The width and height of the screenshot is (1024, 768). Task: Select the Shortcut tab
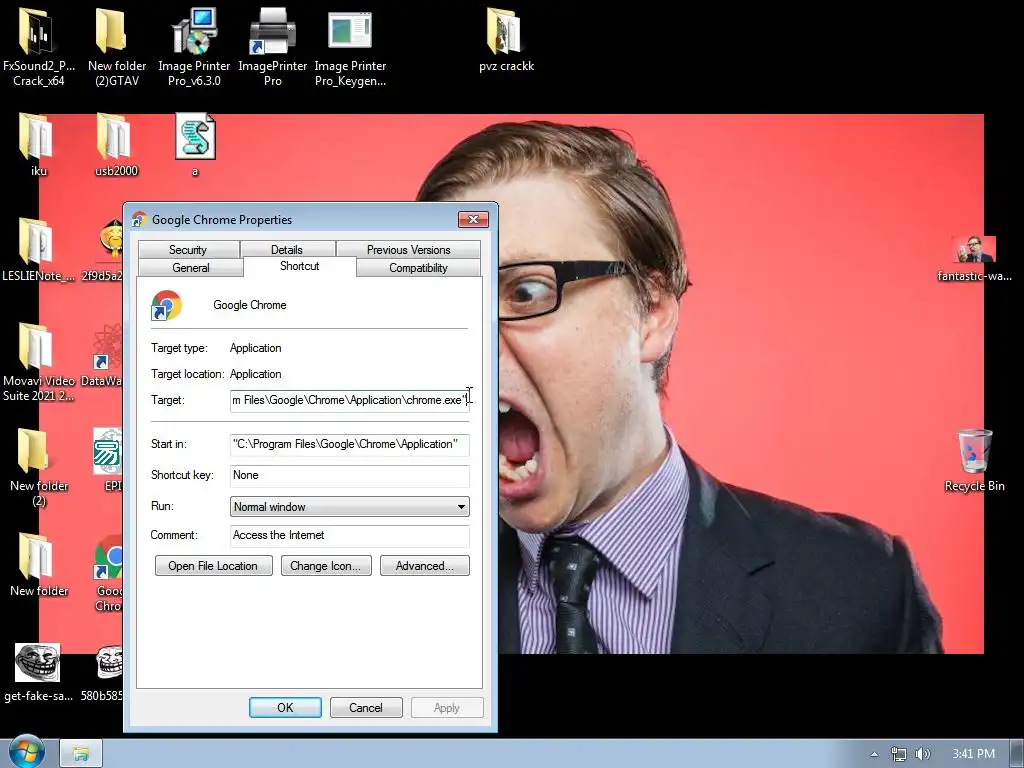(x=300, y=266)
